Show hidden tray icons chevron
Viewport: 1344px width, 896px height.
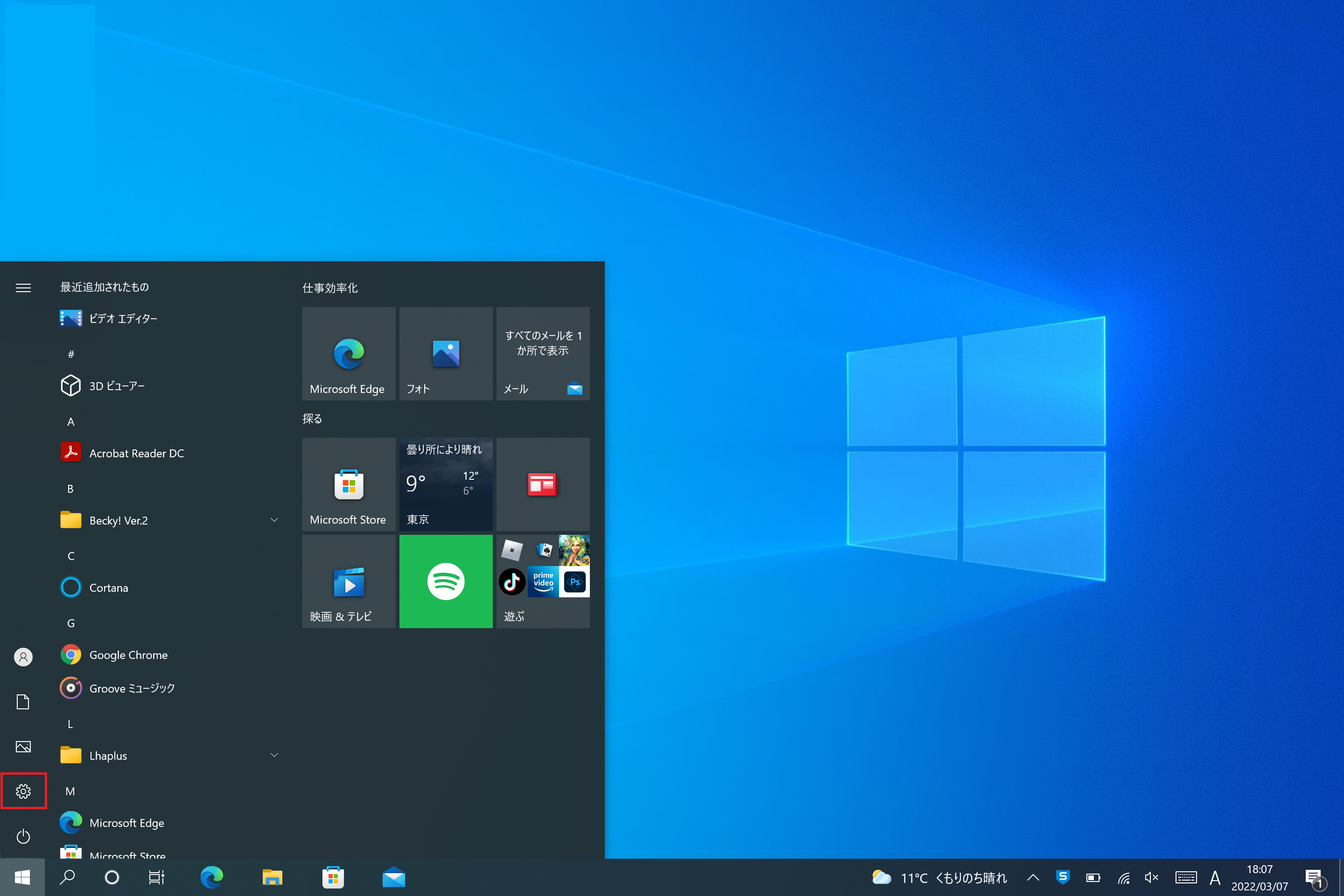coord(1033,878)
